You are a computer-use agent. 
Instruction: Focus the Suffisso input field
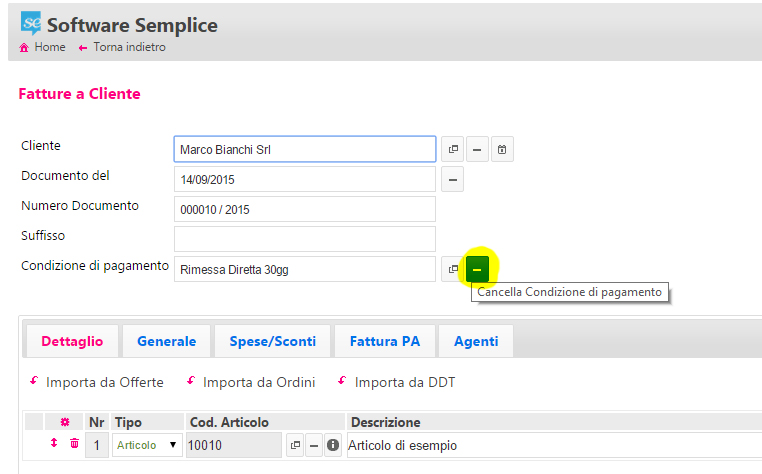305,239
